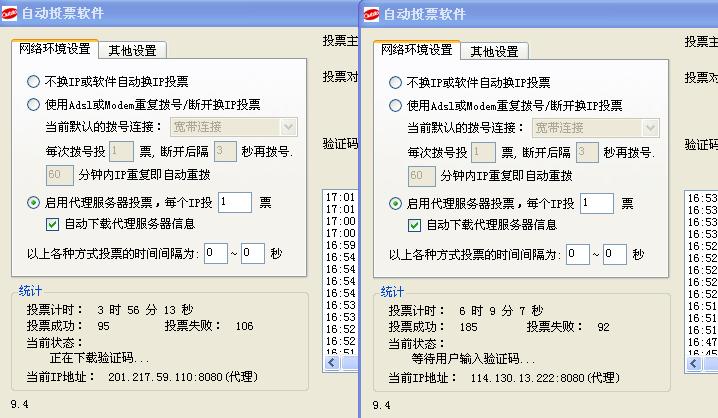Focus the maximum time interval field in the right window
The width and height of the screenshot is (718, 418).
614,254
